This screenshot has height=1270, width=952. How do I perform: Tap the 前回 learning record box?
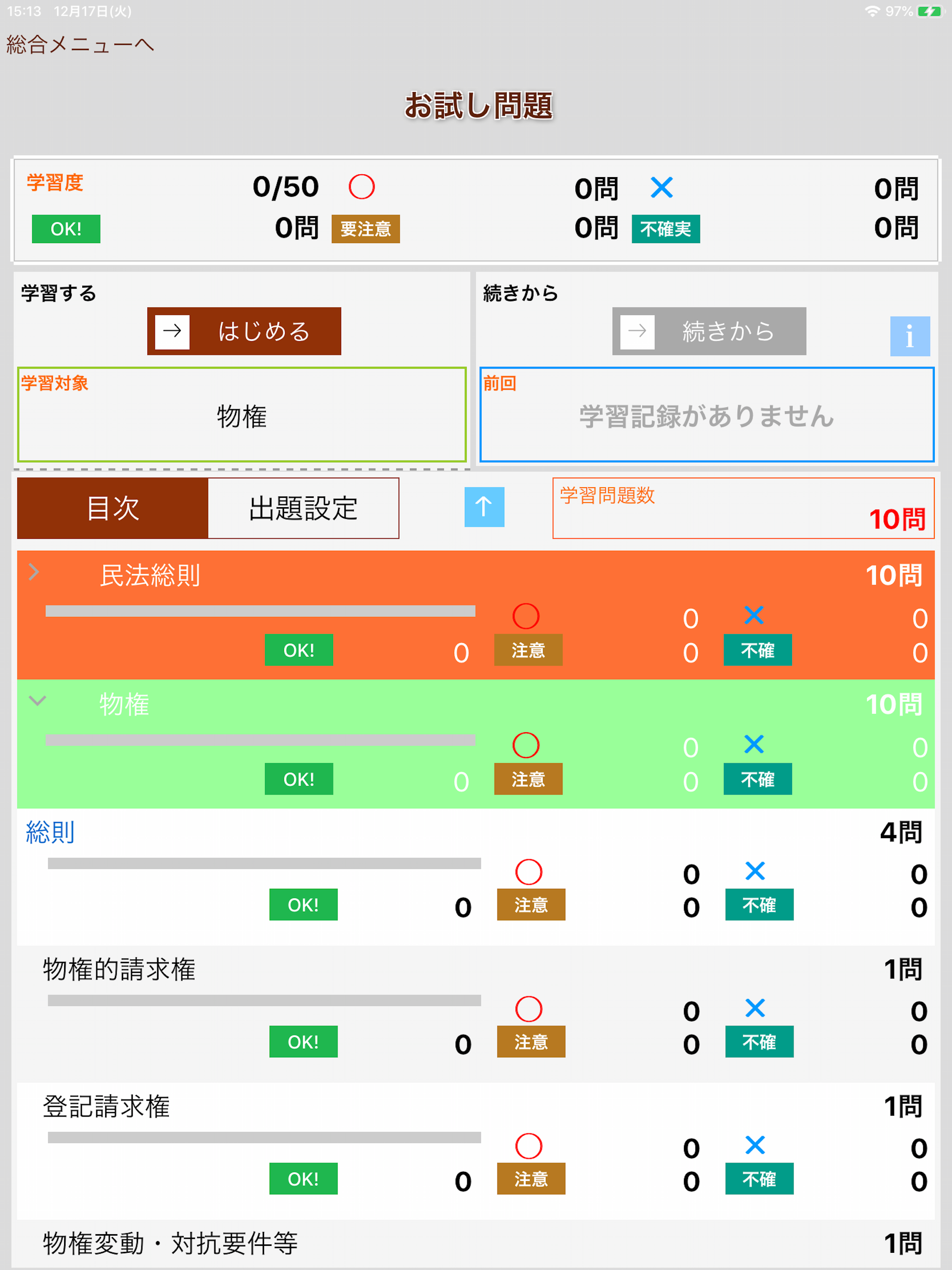click(707, 415)
